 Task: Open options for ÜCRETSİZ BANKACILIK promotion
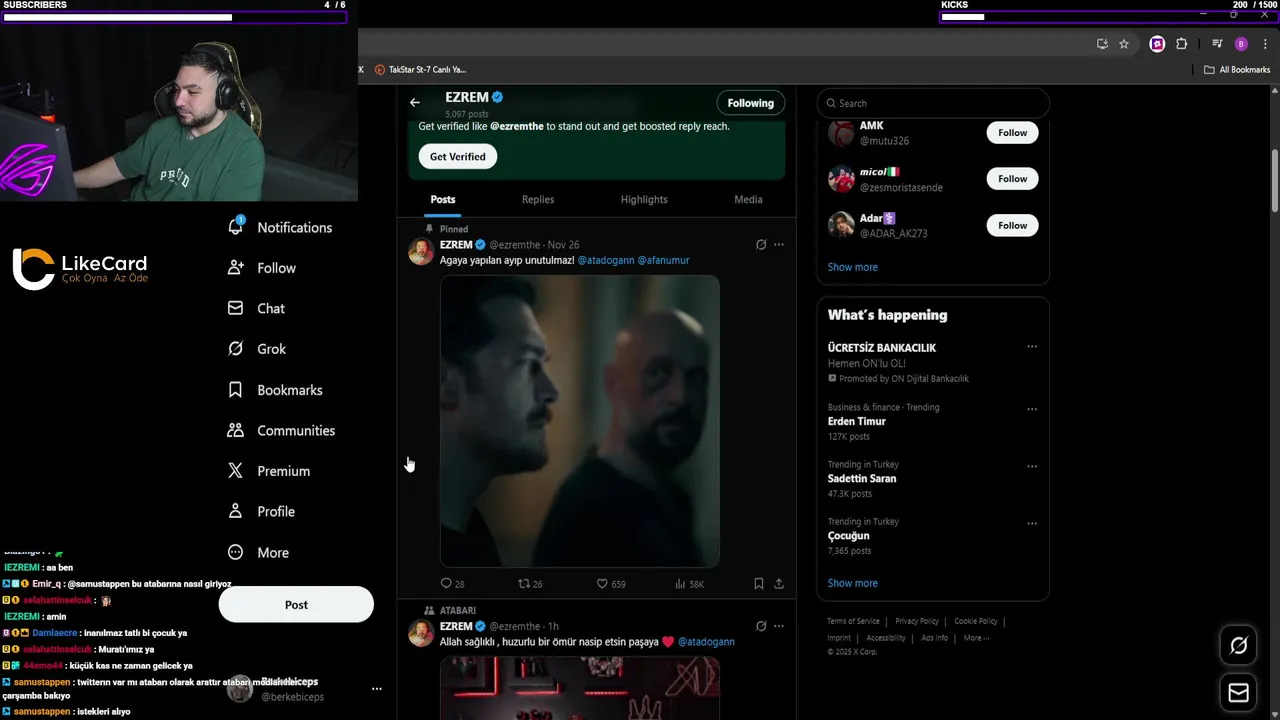tap(1032, 347)
